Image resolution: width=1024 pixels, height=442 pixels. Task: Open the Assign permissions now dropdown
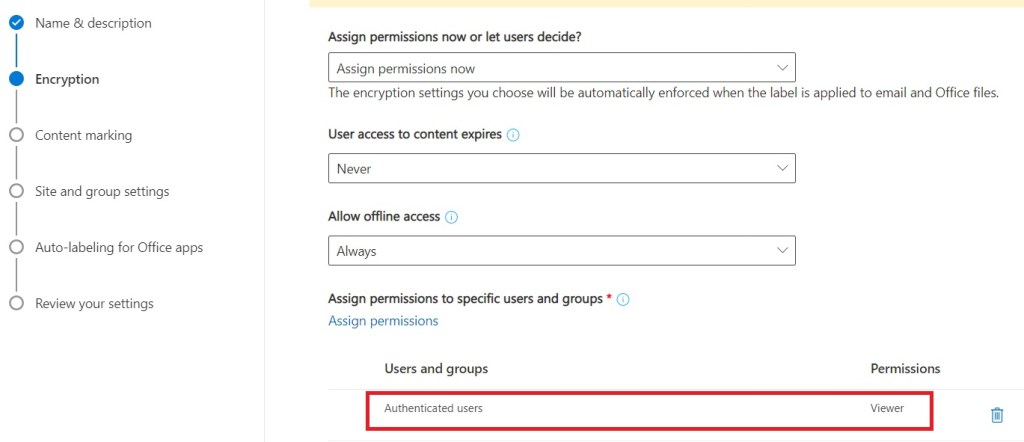(561, 68)
